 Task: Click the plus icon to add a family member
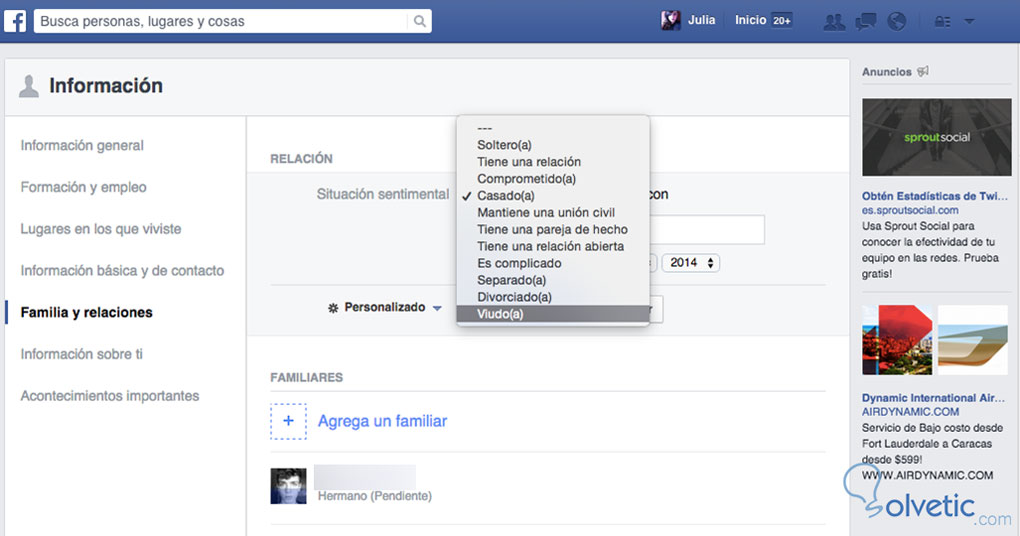pyautogui.click(x=288, y=421)
